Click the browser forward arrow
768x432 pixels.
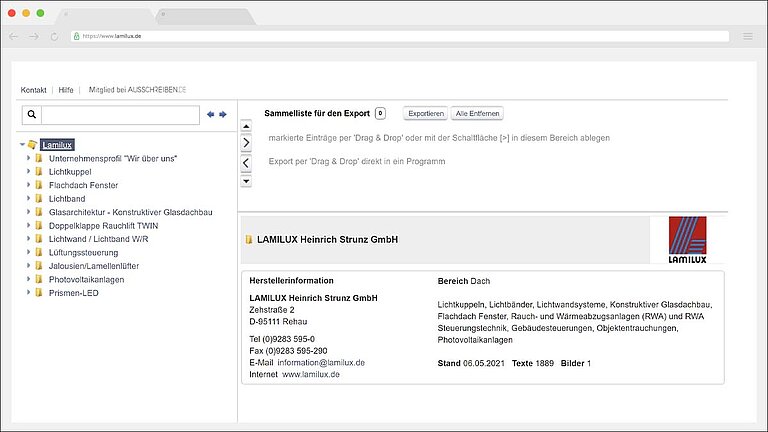[34, 37]
